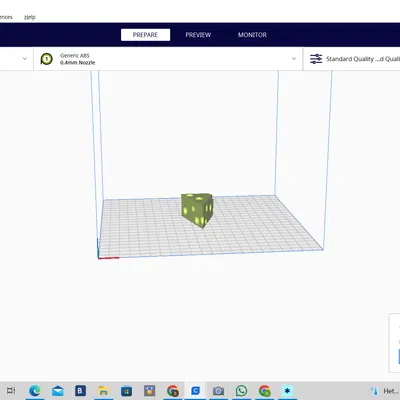
Task: Click the weather widget in the system tray
Action: (385, 391)
